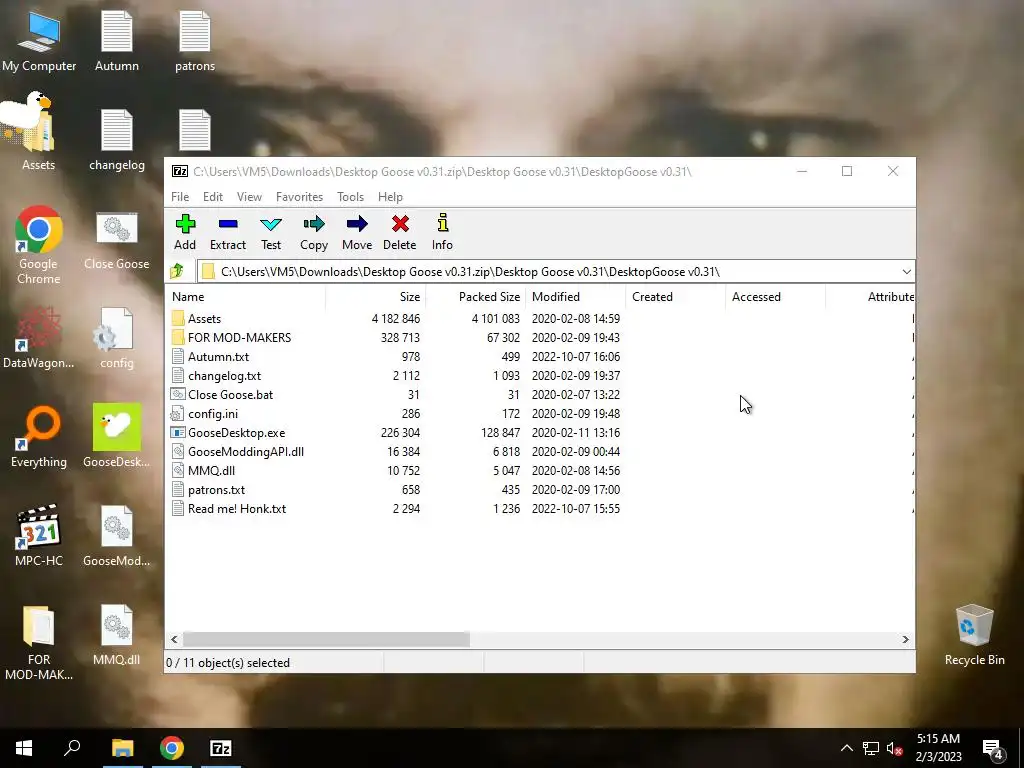This screenshot has width=1024, height=768.
Task: Select the Google Chrome desktop shortcut
Action: (39, 246)
